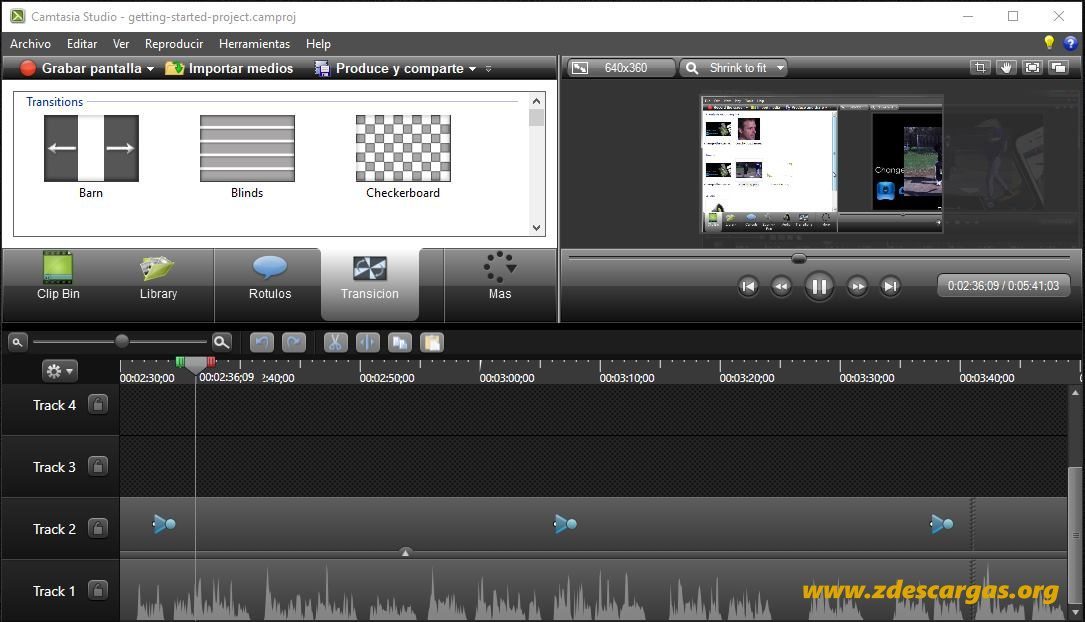Click the Track 4 label
This screenshot has height=622, width=1085.
click(54, 405)
